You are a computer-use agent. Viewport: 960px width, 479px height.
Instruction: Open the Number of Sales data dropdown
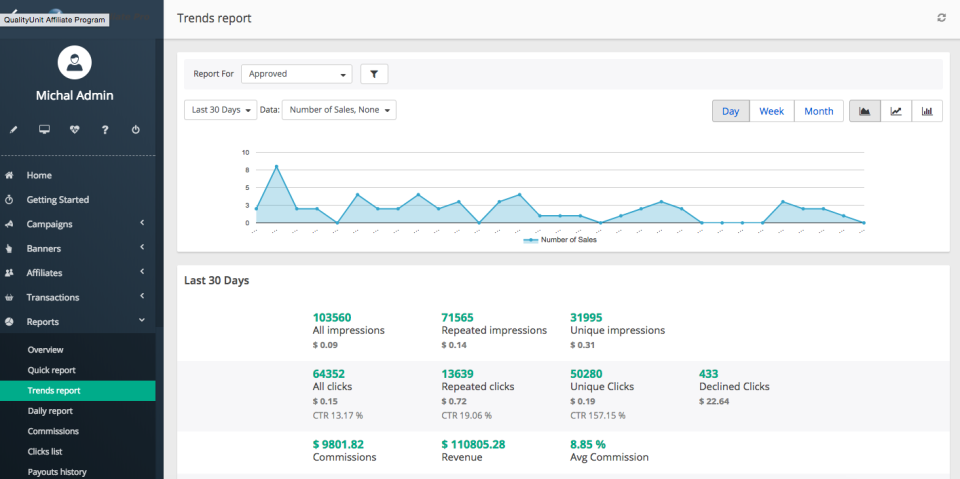click(339, 110)
